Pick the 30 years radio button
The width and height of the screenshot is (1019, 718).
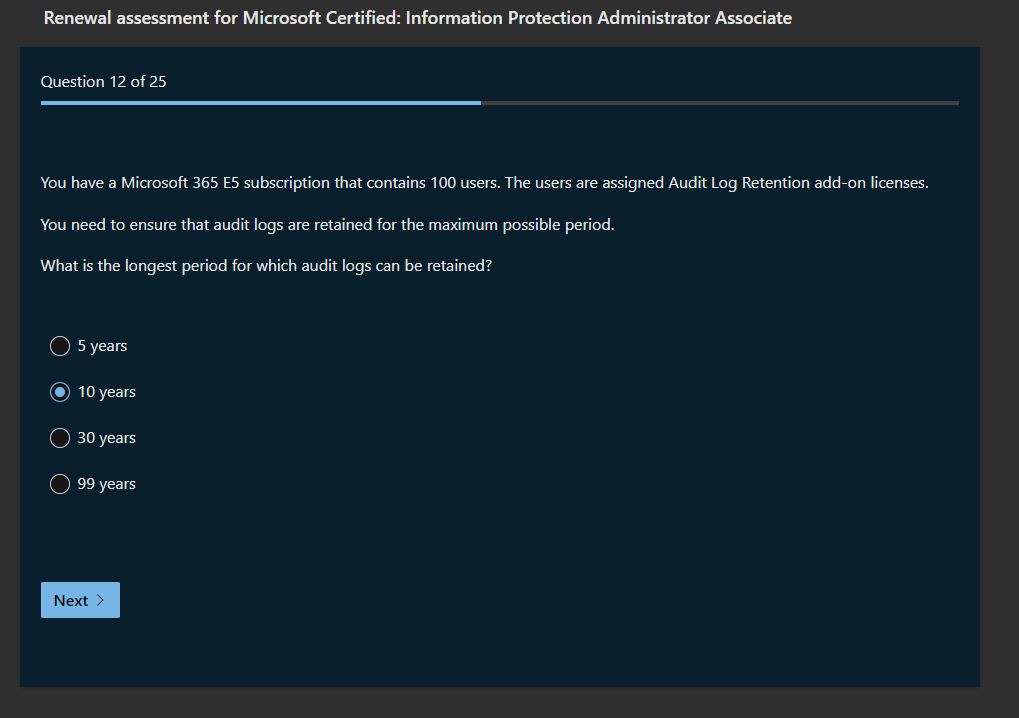coord(60,438)
